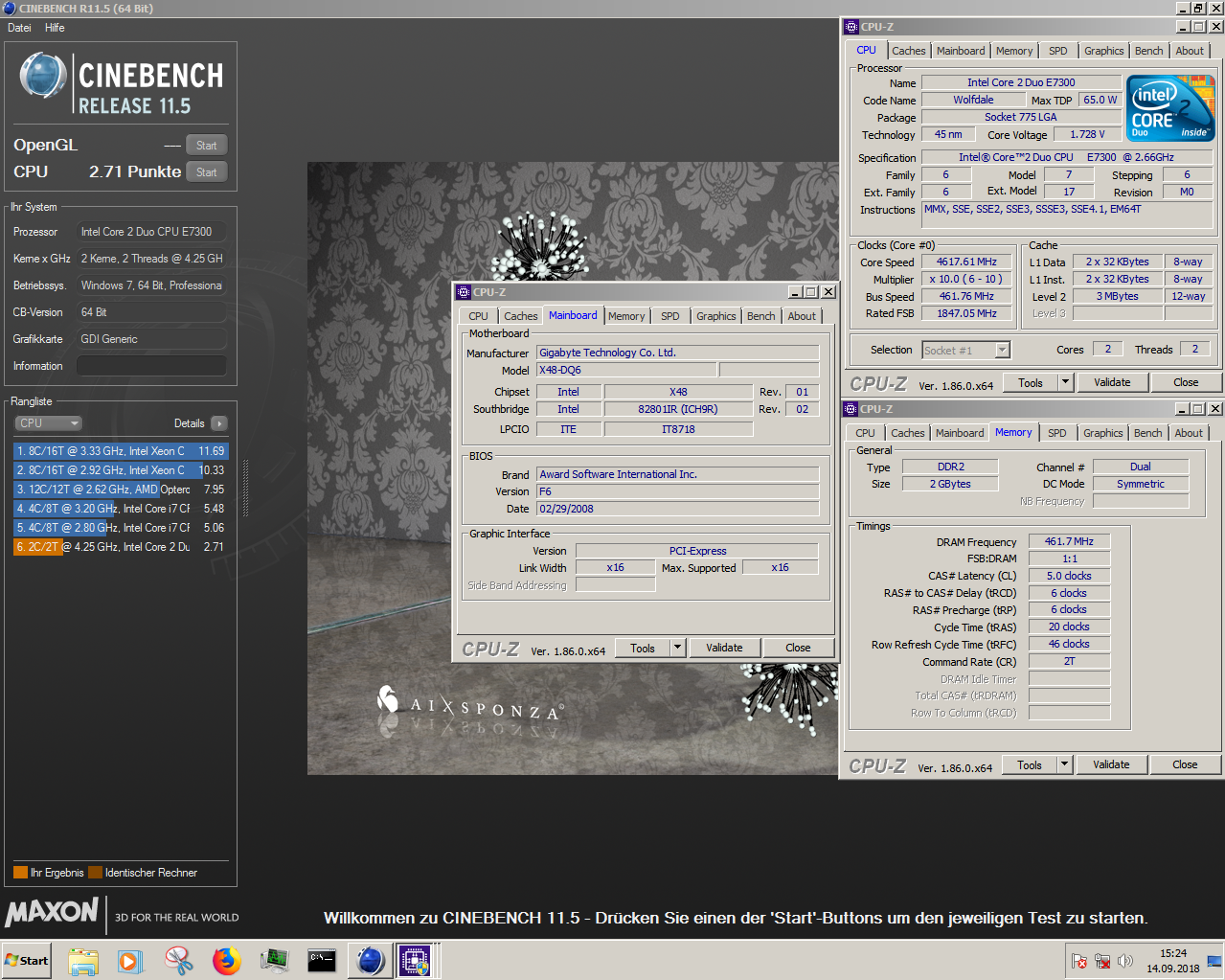Select the 2C/2T @ 4.25 GHz result row
Image resolution: width=1225 pixels, height=980 pixels.
(121, 547)
